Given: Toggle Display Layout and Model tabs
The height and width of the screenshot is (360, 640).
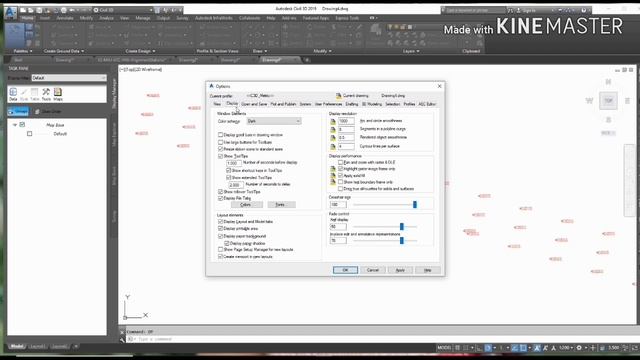Looking at the screenshot, I should pyautogui.click(x=220, y=222).
